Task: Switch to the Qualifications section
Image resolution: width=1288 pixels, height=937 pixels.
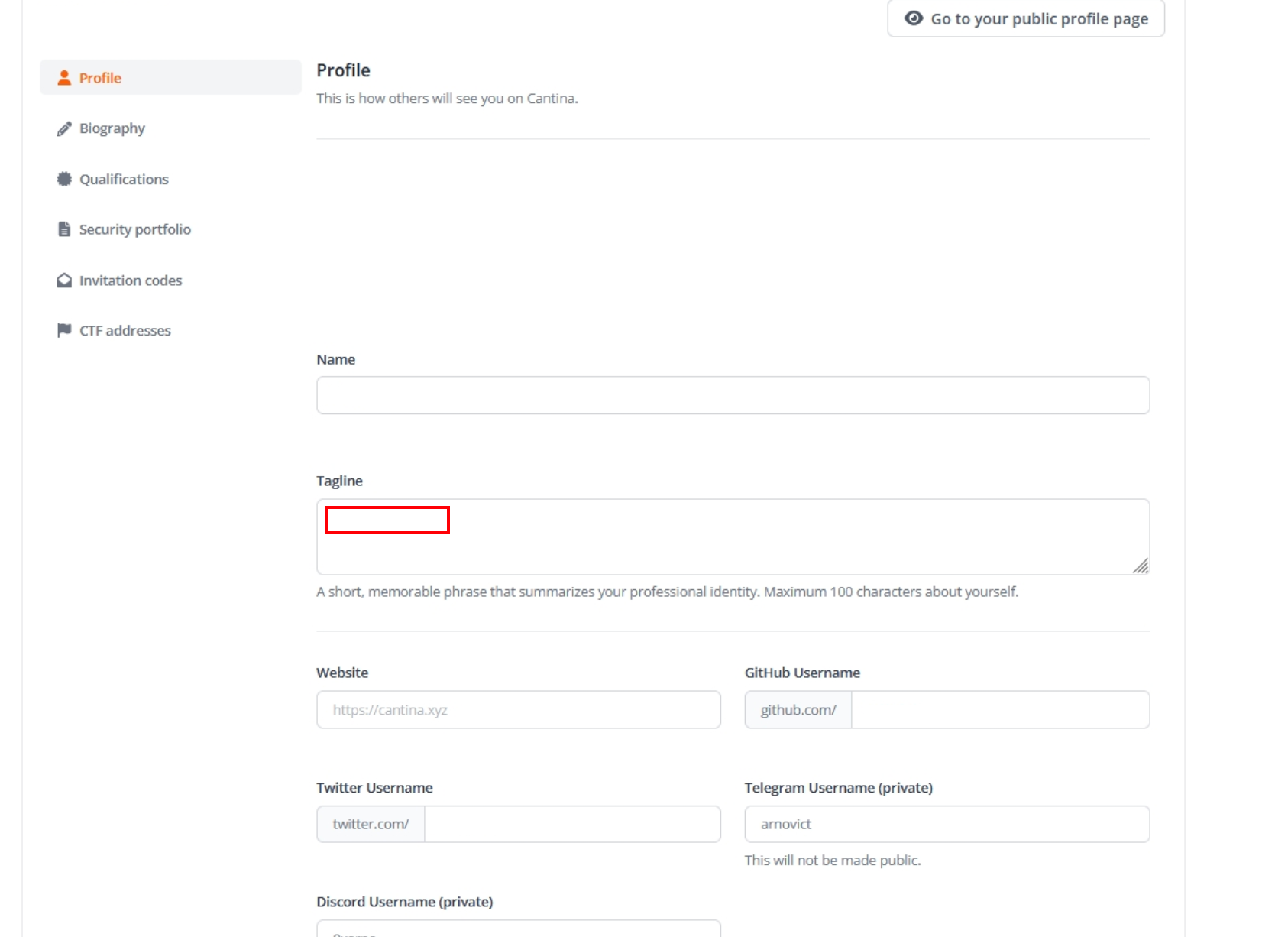Action: coord(124,179)
